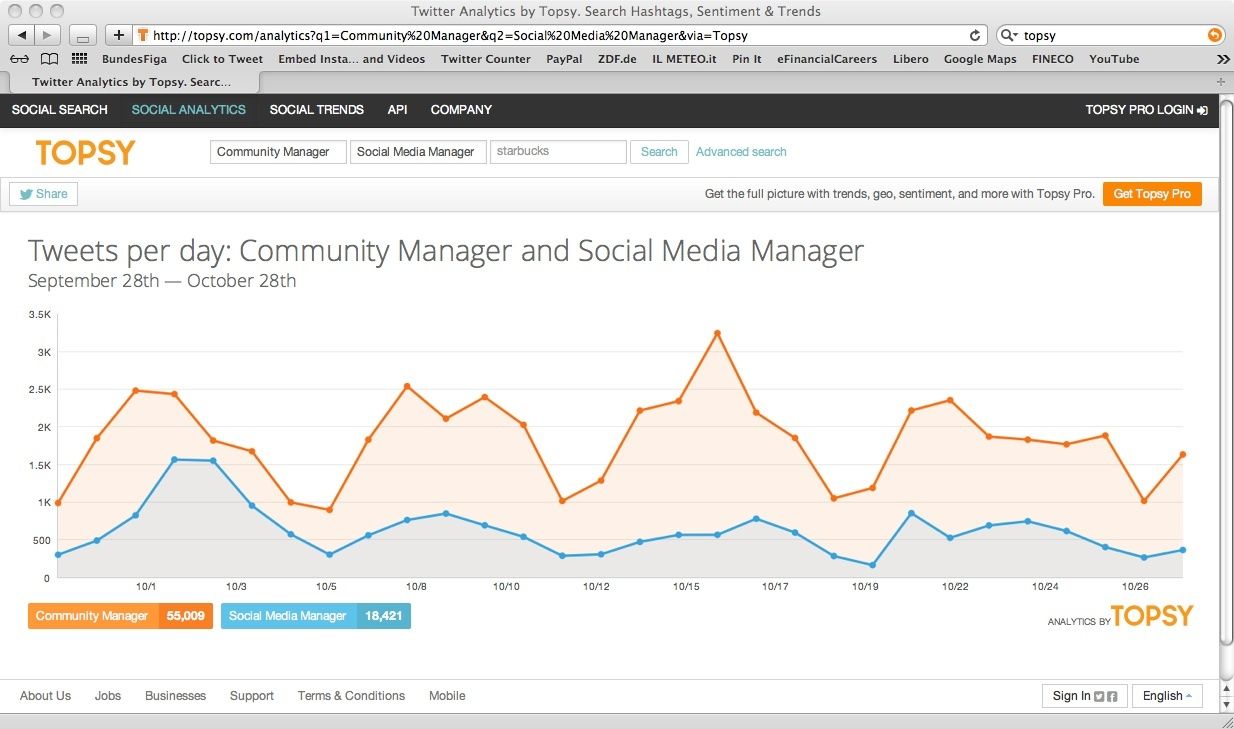Open new tab with plus icon
The height and width of the screenshot is (729, 1234).
(x=1220, y=82)
